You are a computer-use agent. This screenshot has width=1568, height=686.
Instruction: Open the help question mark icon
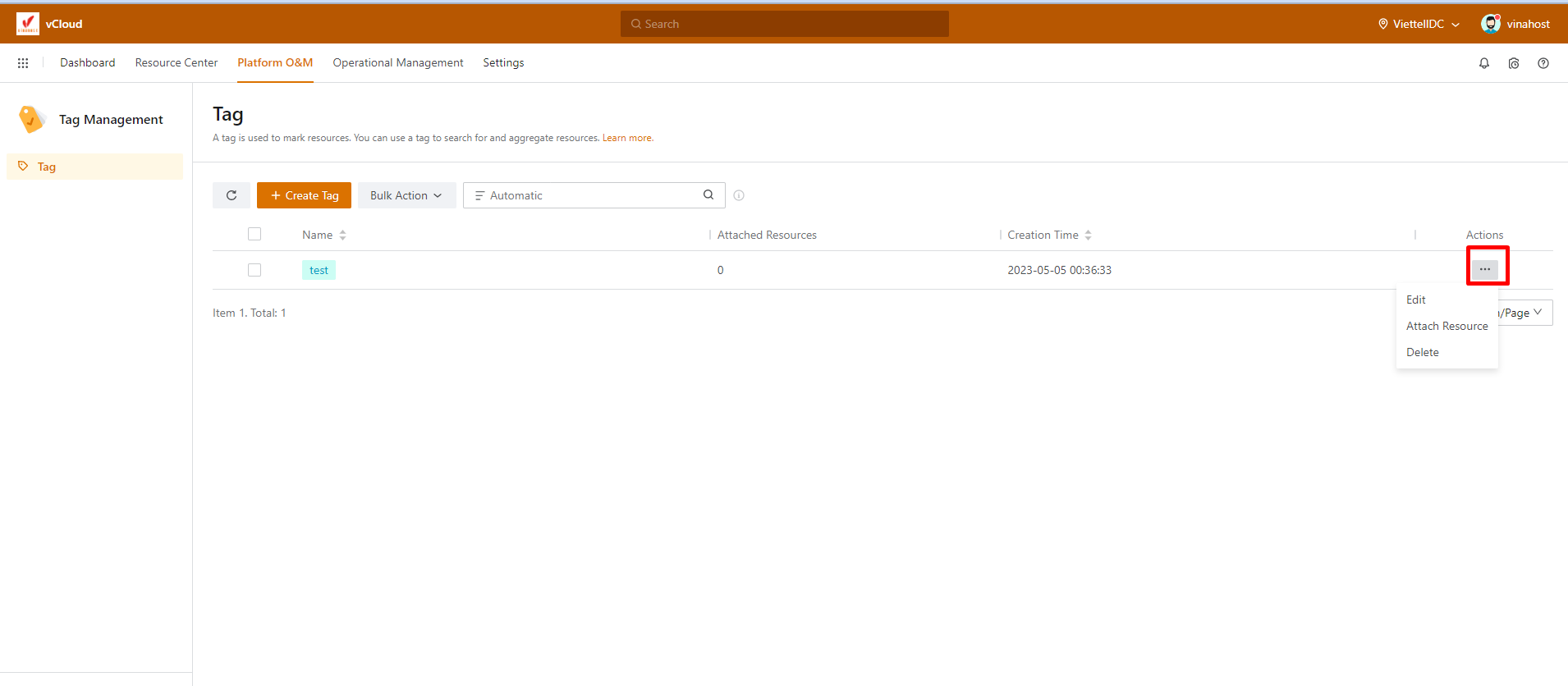pos(1543,63)
